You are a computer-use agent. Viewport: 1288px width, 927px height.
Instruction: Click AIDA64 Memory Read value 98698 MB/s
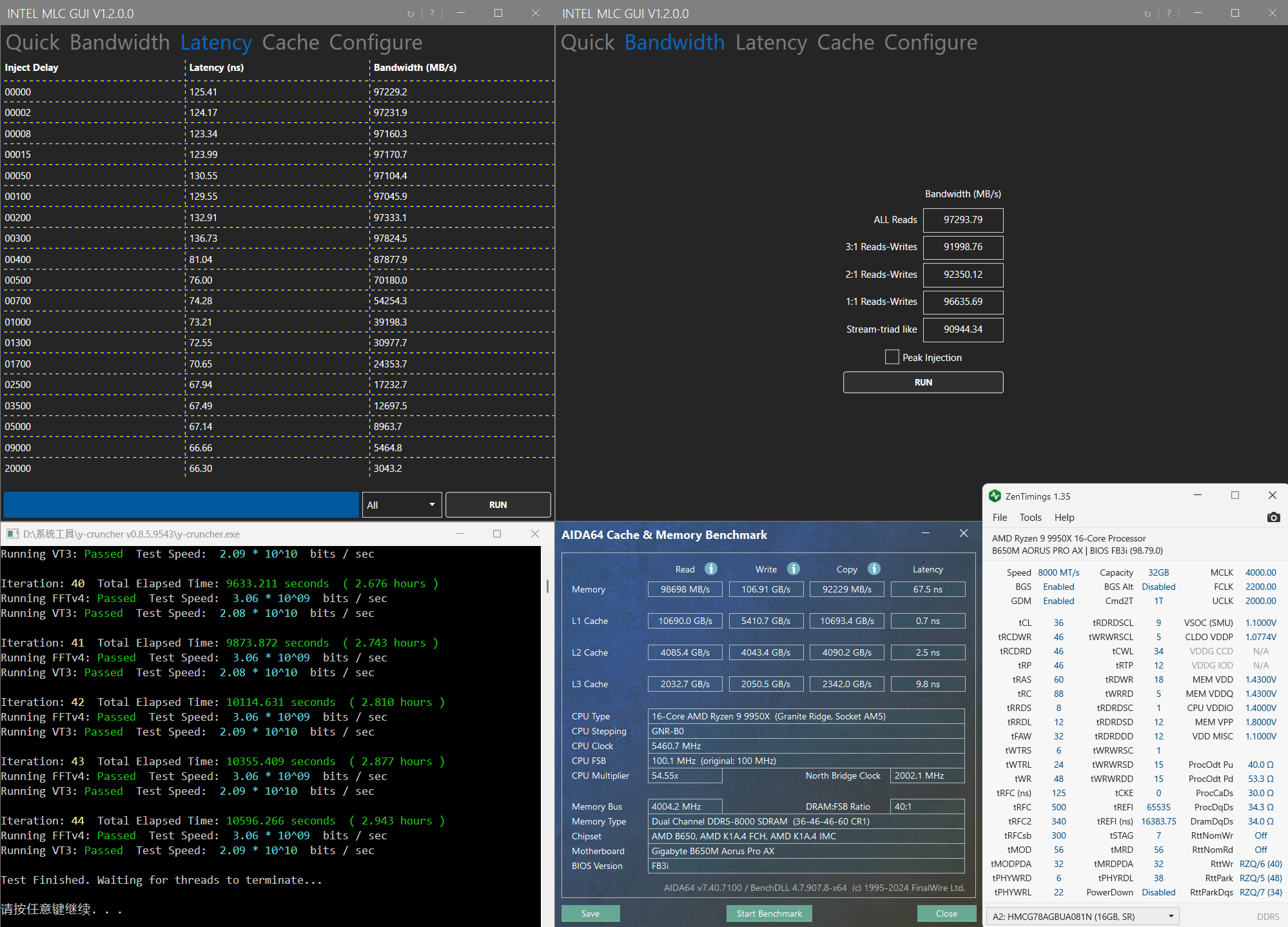click(x=685, y=589)
